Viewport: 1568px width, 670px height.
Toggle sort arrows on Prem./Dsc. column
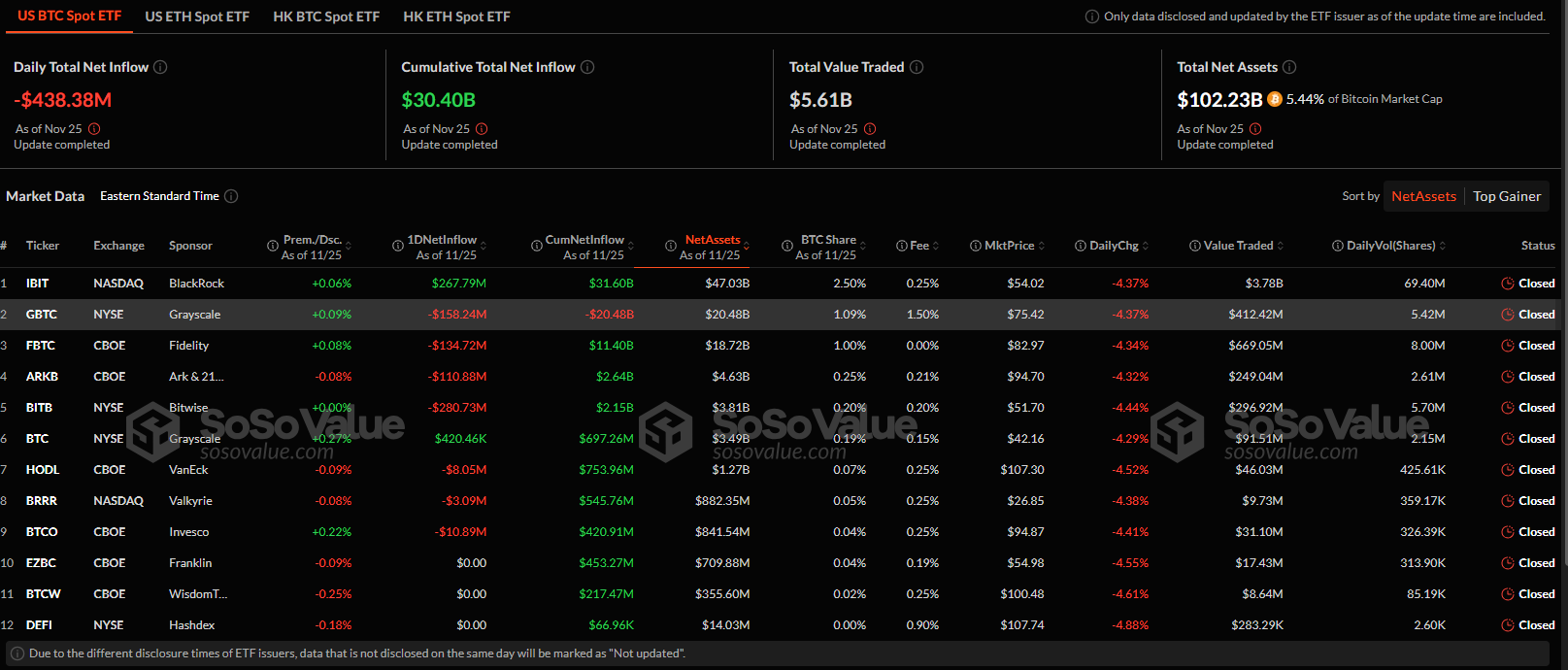[349, 247]
